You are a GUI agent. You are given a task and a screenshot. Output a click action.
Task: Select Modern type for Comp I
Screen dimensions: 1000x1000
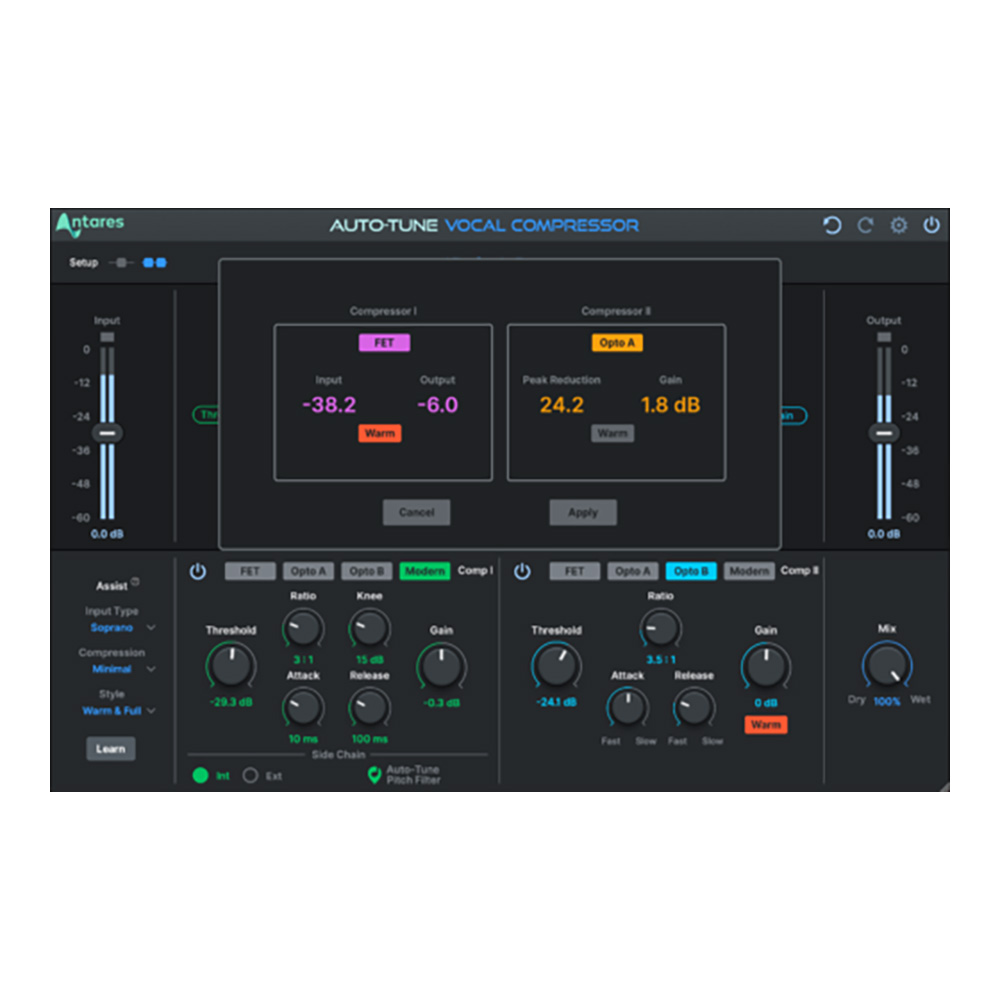click(425, 571)
